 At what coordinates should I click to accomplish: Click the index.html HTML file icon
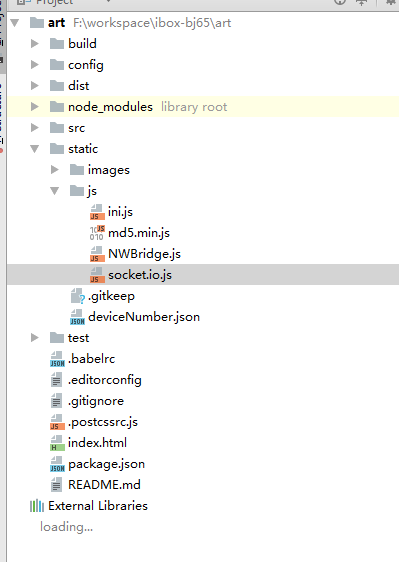pos(57,443)
